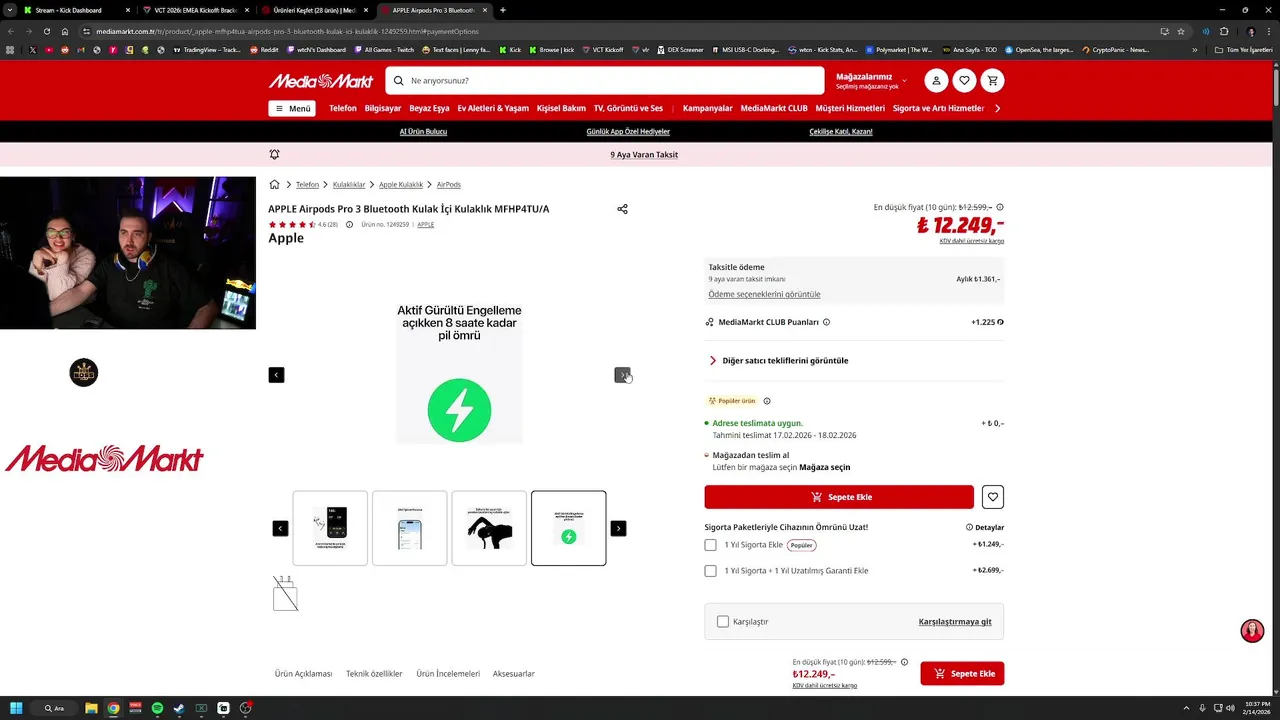Image resolution: width=1280 pixels, height=720 pixels.
Task: Click the 'Ne arıyorsunuz?' search field
Action: 604,81
